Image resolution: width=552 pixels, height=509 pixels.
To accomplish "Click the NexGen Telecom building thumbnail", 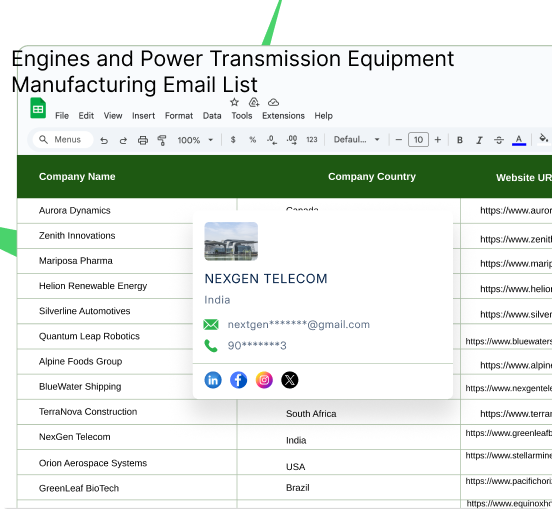I will pos(231,241).
